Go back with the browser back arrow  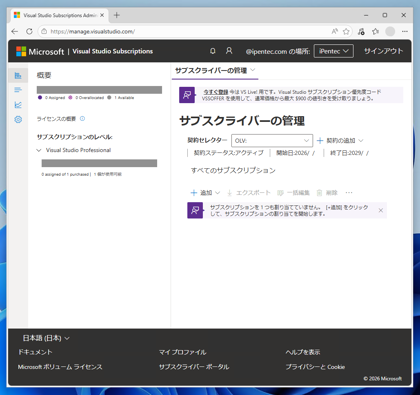point(15,31)
